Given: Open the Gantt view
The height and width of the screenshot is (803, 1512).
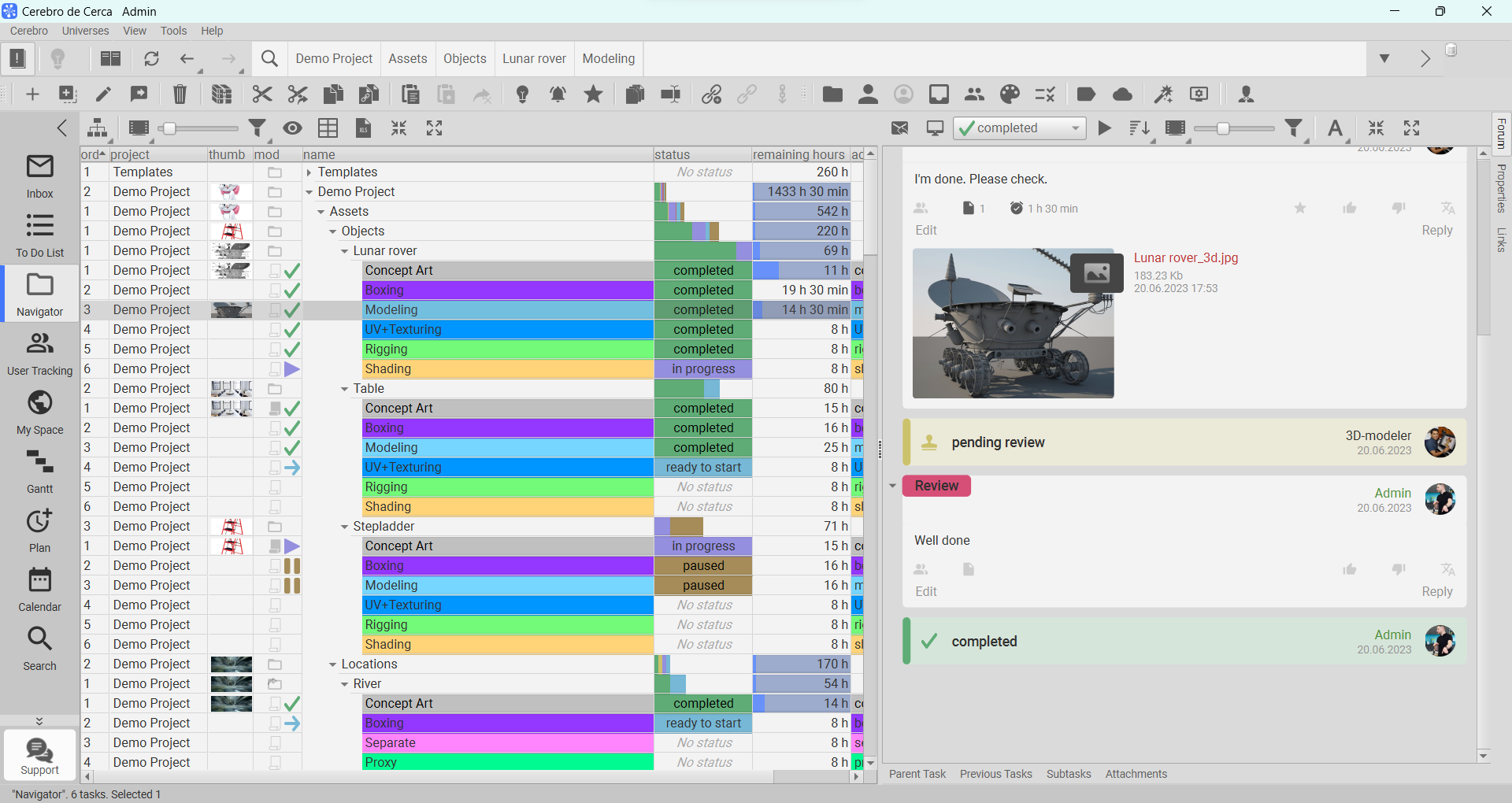Looking at the screenshot, I should pos(39,472).
